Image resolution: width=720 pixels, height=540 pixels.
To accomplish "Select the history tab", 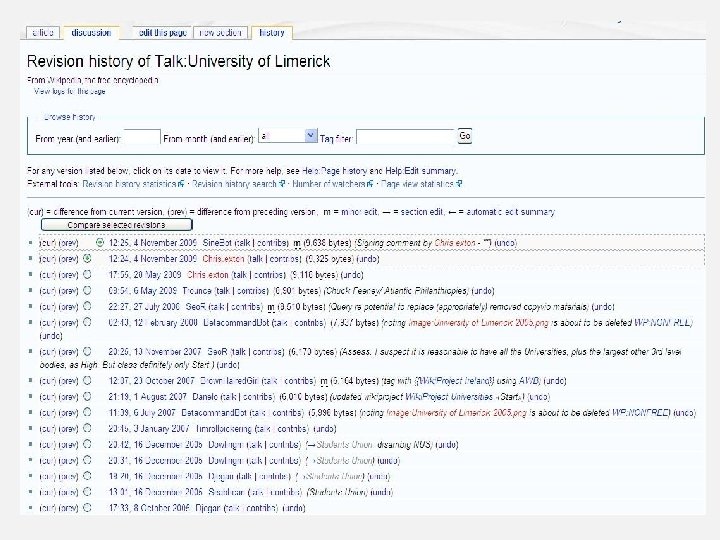I will [271, 33].
